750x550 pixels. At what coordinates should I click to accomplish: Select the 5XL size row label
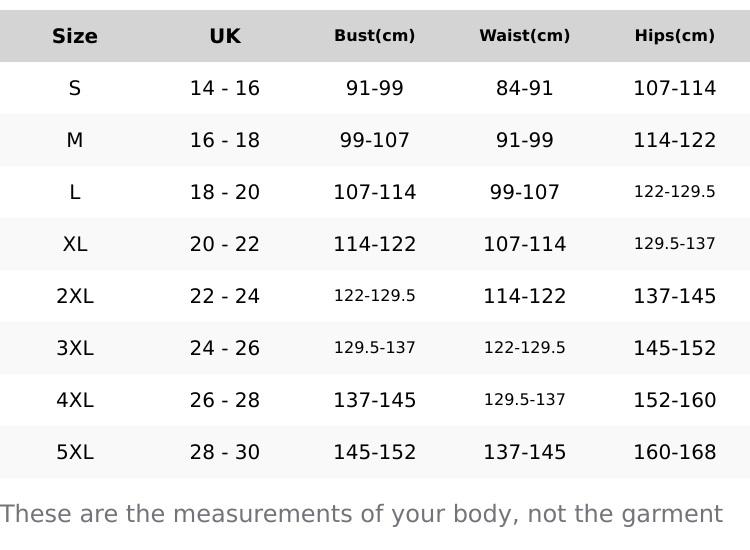pyautogui.click(x=75, y=452)
